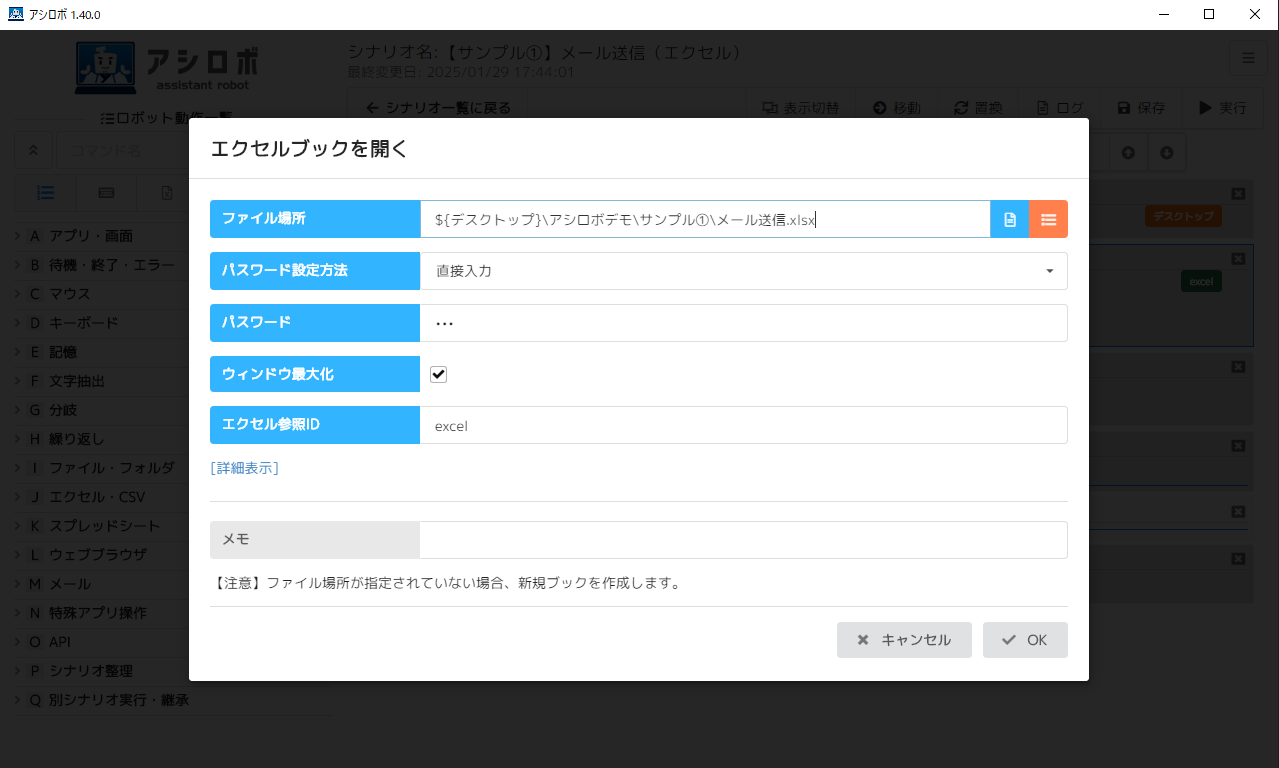The height and width of the screenshot is (768, 1279).
Task: Delete the step tagged デスクトップ with its X icon
Action: coord(1238,193)
